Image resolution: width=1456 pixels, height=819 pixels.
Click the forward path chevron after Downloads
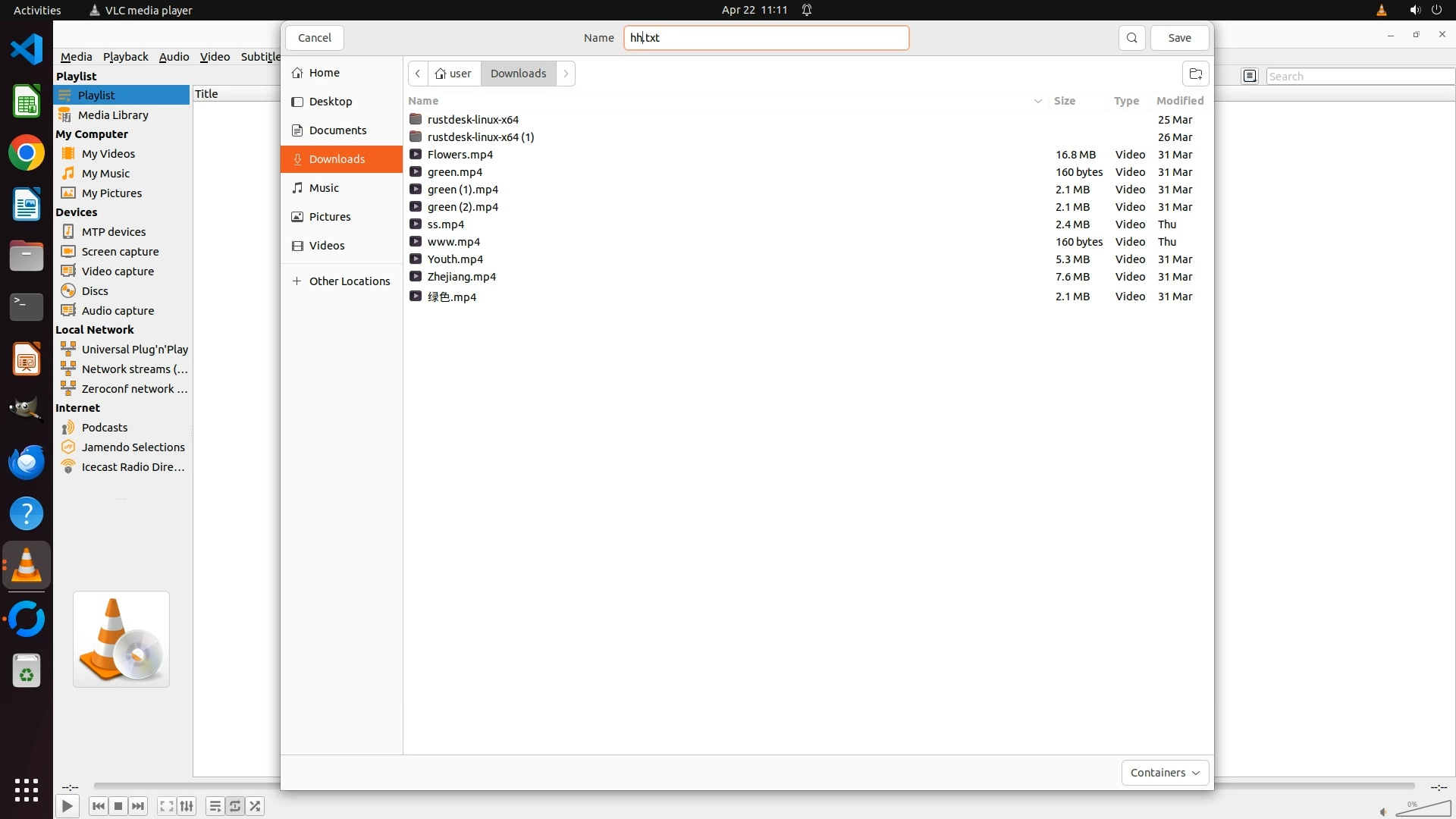(x=566, y=74)
